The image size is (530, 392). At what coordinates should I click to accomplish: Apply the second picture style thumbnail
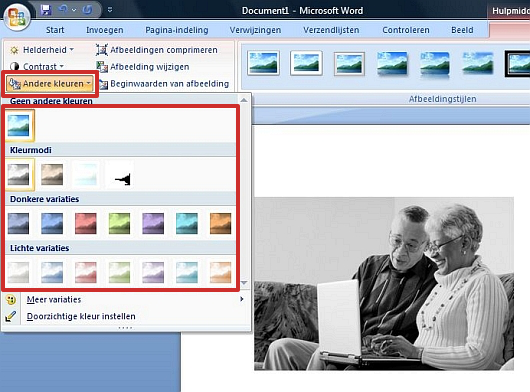306,63
